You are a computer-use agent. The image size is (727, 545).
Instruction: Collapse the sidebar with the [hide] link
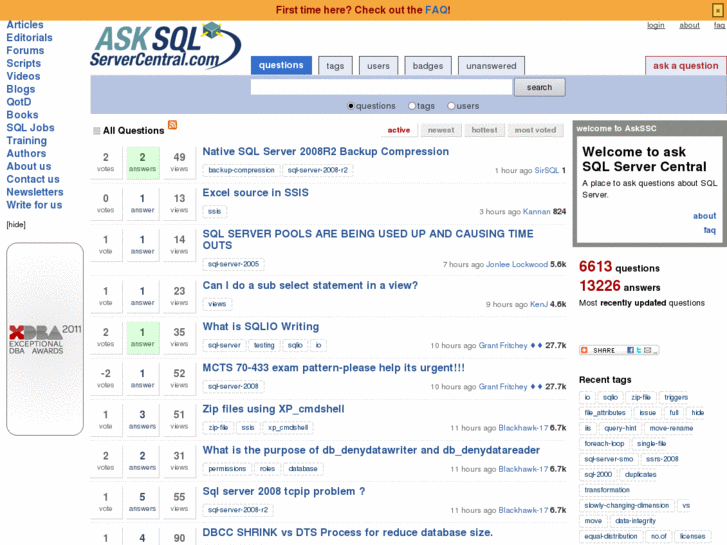pyautogui.click(x=16, y=224)
